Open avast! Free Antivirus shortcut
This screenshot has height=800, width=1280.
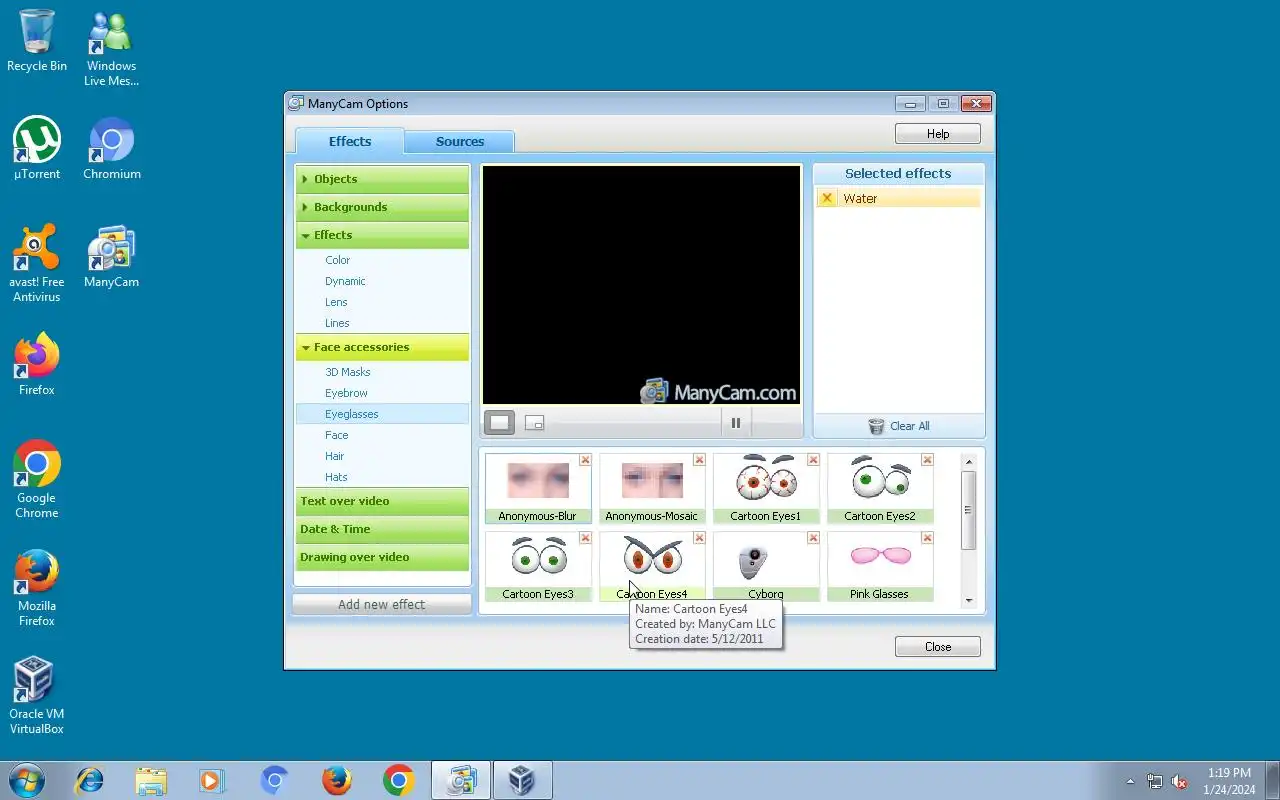[37, 264]
